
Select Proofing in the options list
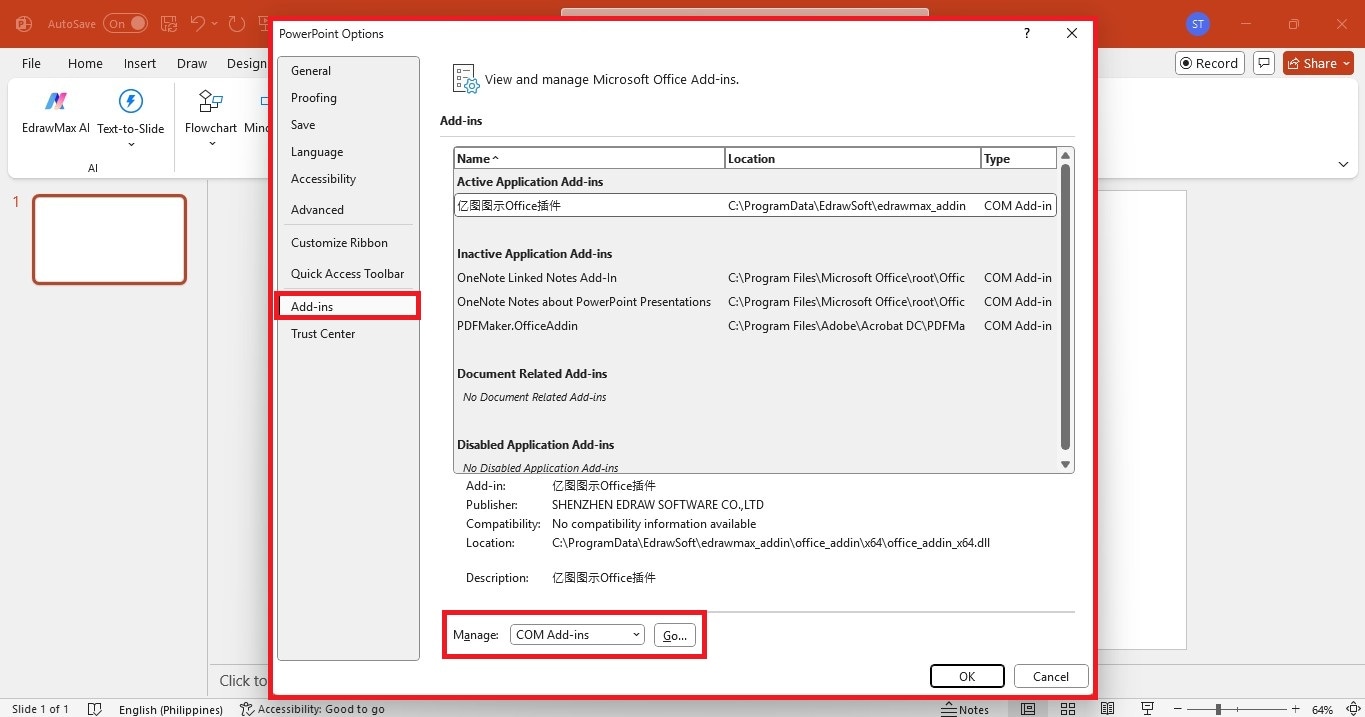click(x=347, y=98)
